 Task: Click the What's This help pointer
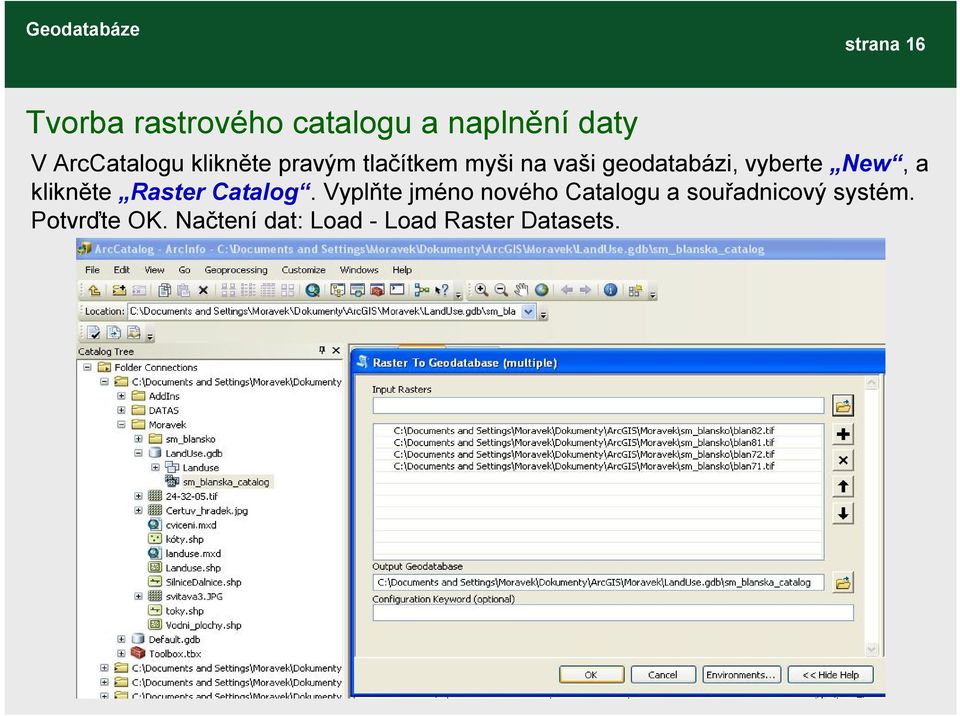click(441, 290)
